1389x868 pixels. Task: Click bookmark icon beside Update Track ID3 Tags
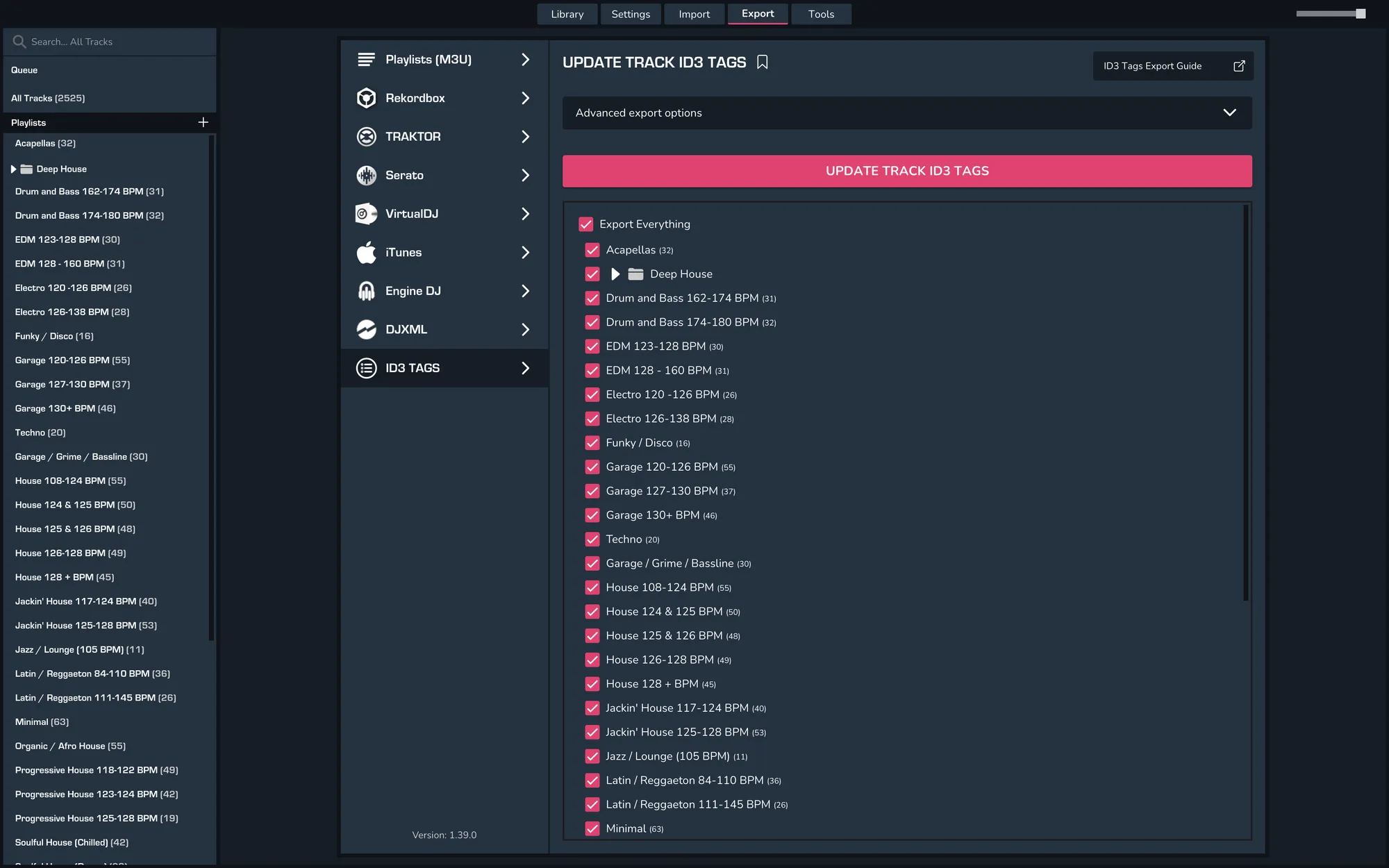(x=762, y=62)
